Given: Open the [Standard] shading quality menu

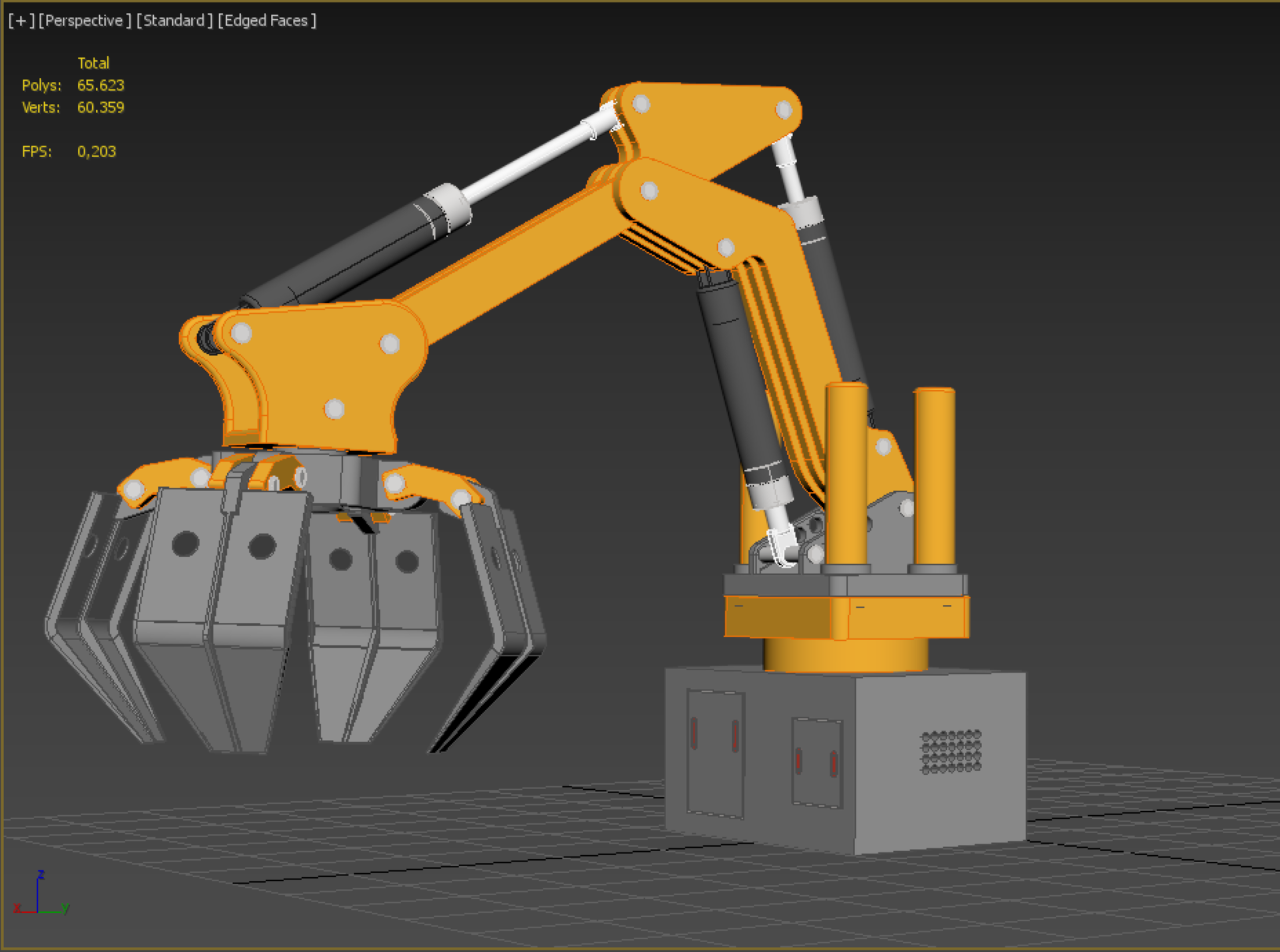Looking at the screenshot, I should tap(174, 21).
